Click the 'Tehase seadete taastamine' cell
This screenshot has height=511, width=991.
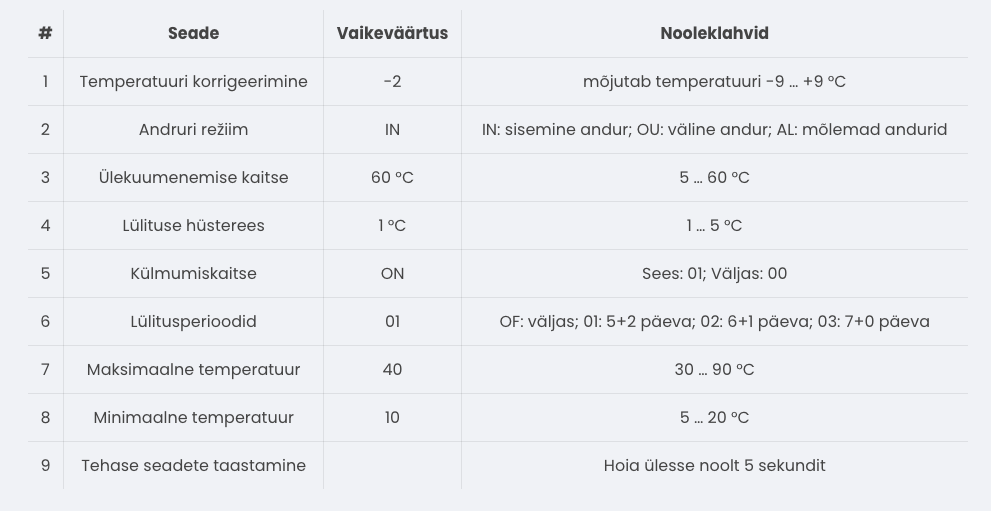point(193,465)
